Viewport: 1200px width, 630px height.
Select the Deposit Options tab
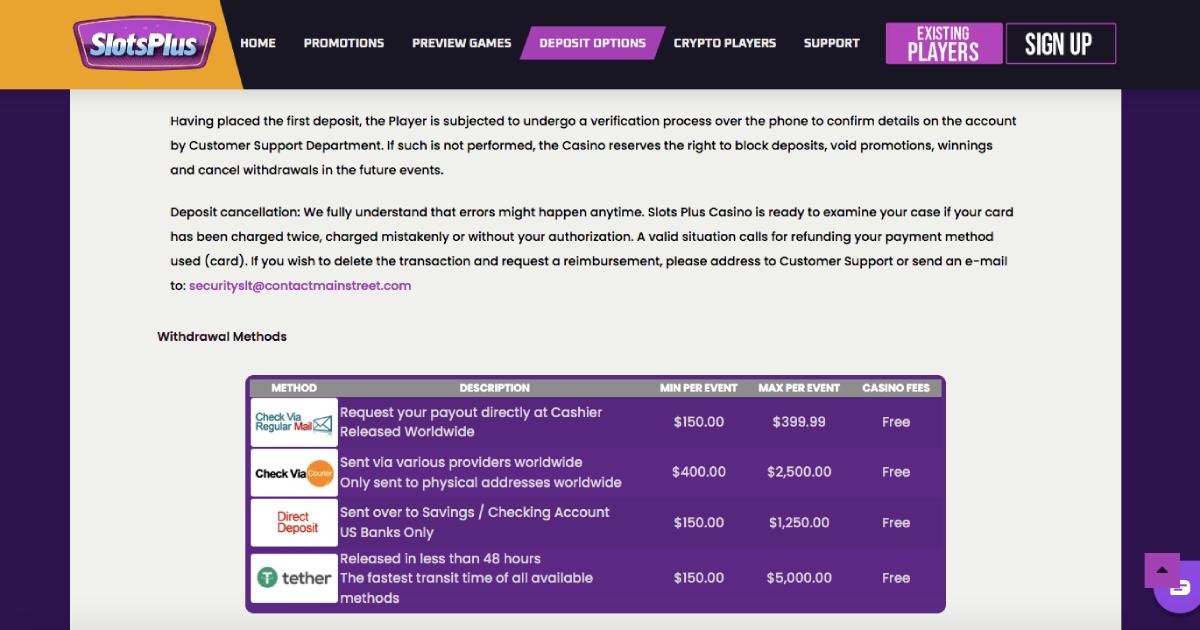592,43
